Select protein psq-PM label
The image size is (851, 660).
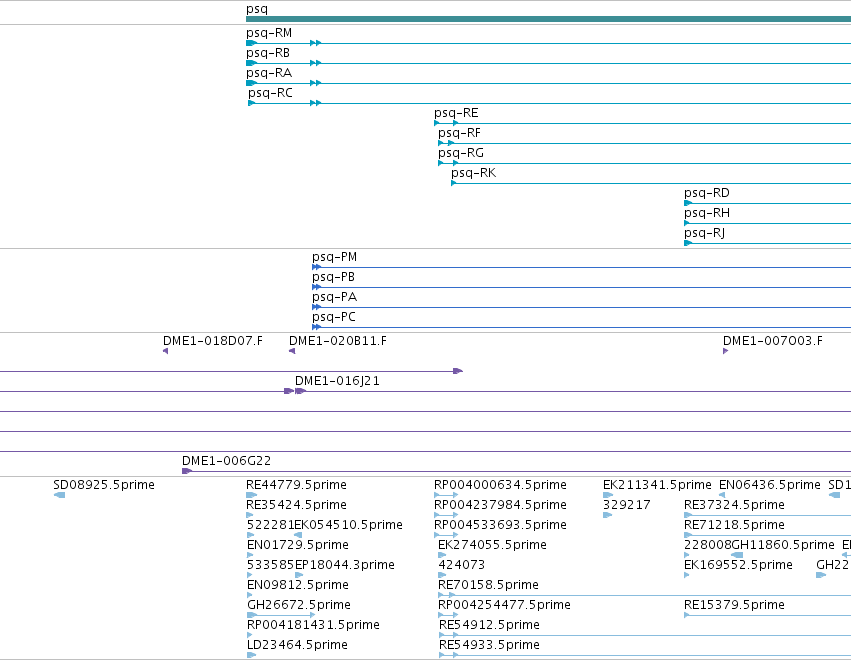pyautogui.click(x=334, y=257)
